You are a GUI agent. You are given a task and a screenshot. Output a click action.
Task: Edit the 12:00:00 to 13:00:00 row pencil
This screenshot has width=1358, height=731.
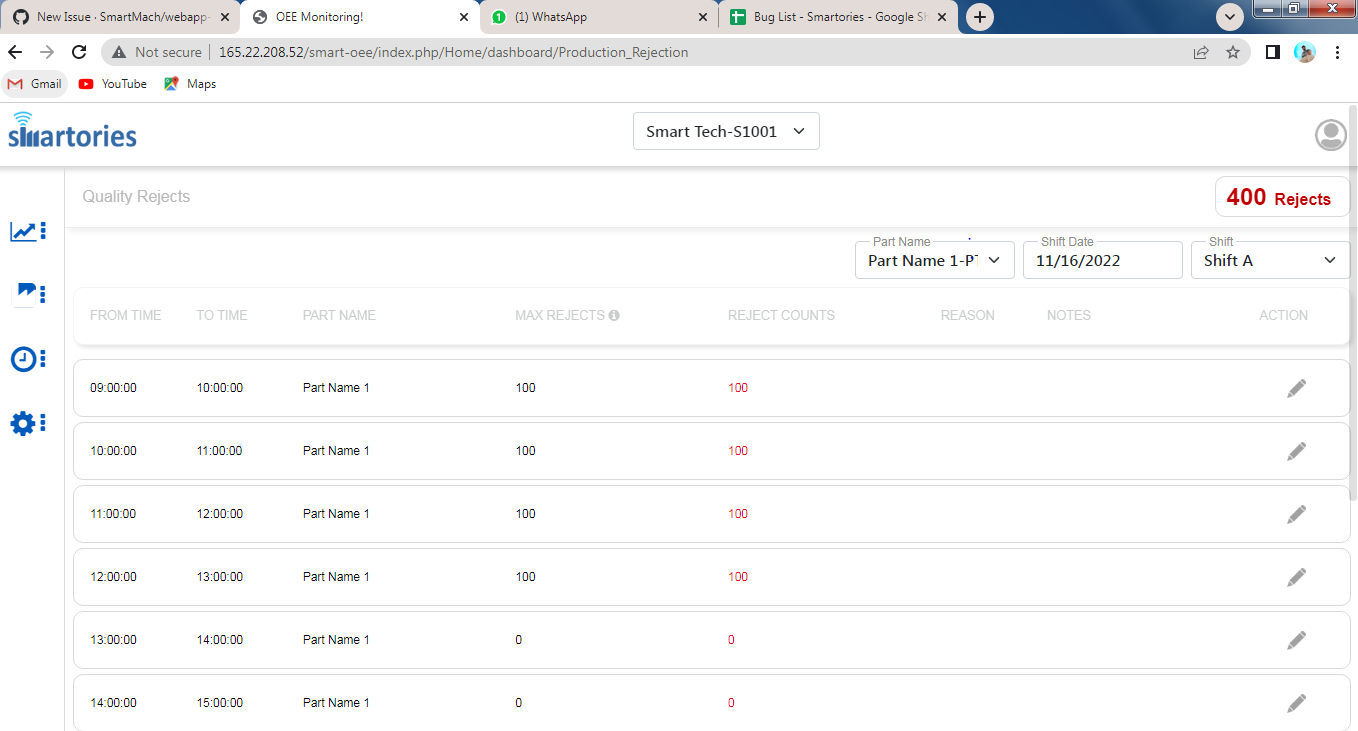pyautogui.click(x=1296, y=577)
